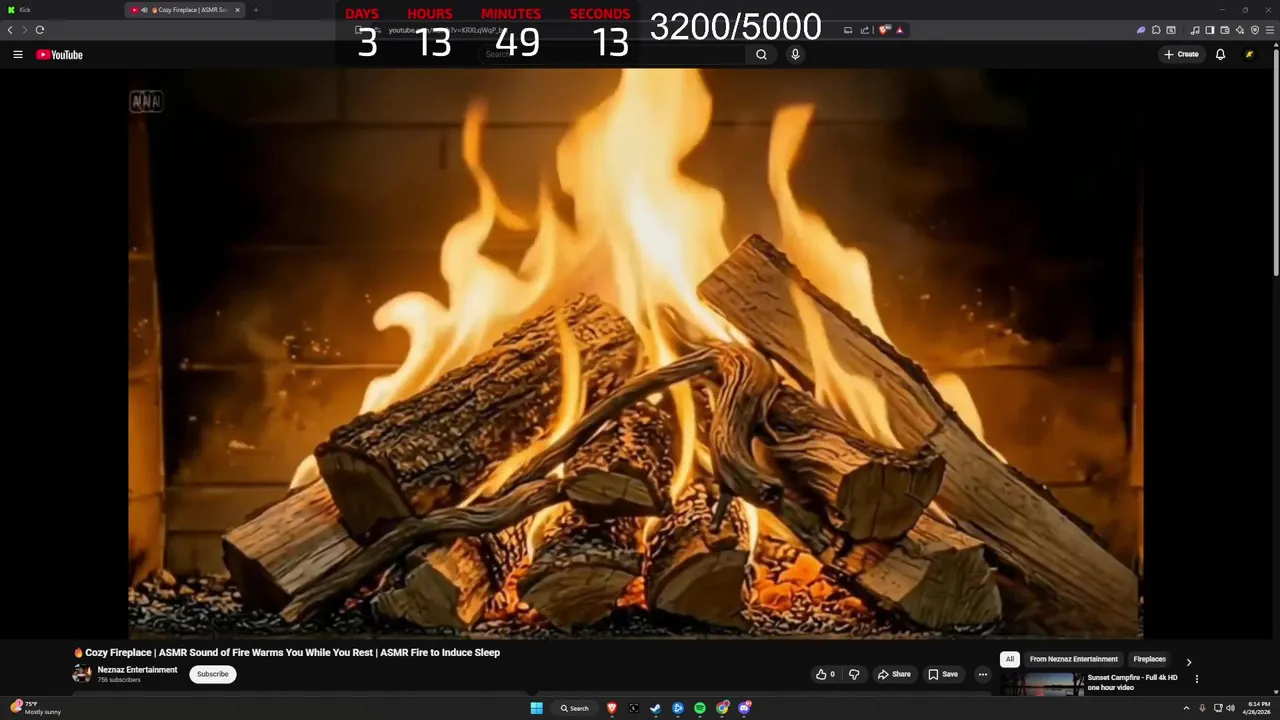Open the weather widget showing 75°F
1280x720 pixels.
tap(36, 708)
